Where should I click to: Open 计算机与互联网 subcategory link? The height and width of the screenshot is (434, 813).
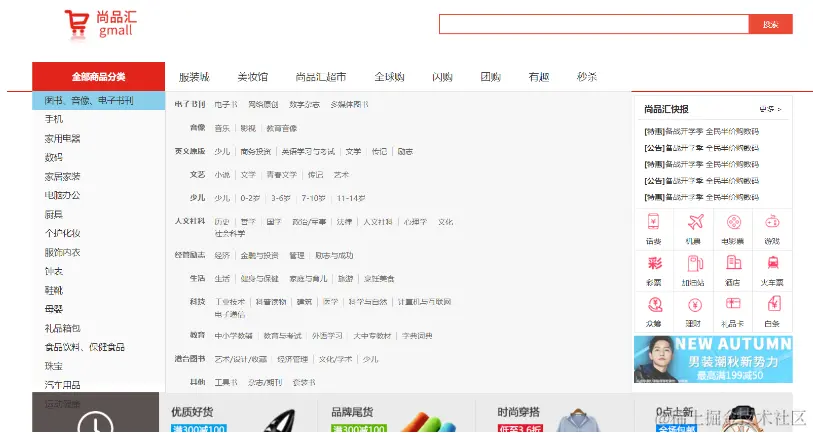pos(424,302)
